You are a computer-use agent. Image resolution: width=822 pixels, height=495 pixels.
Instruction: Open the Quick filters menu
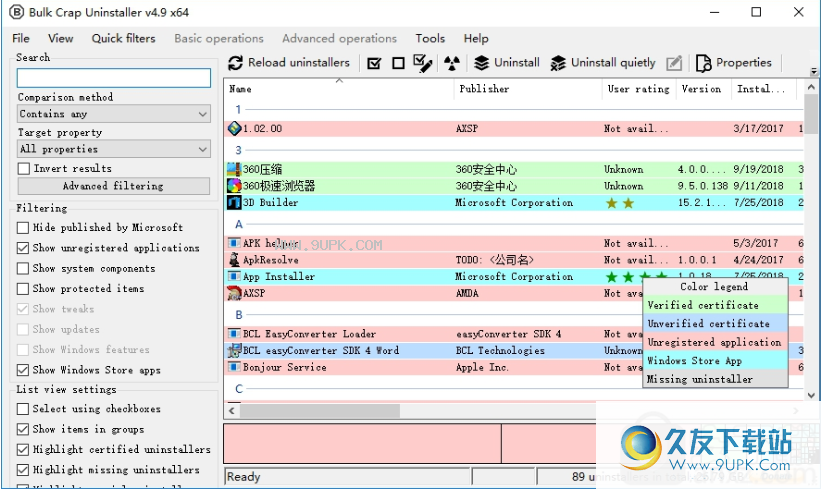pos(123,38)
